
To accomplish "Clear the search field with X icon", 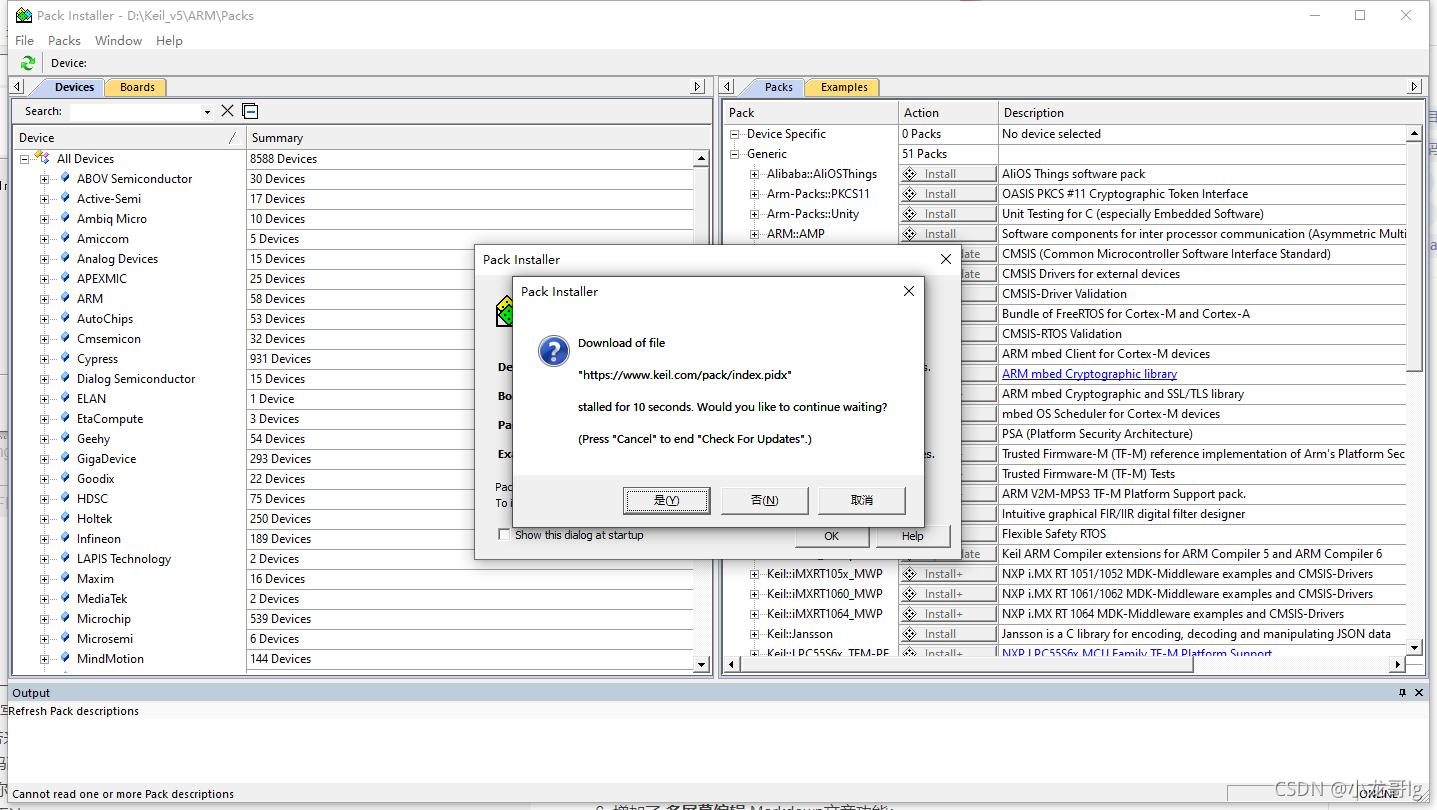I will (227, 111).
